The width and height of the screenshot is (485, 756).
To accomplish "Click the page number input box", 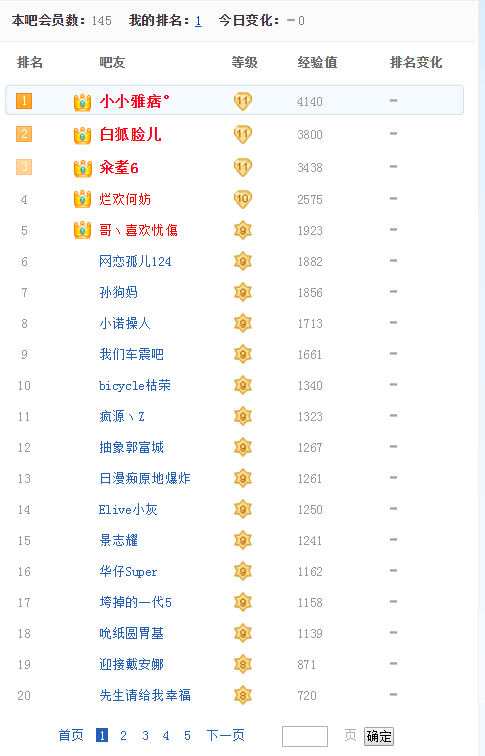I will tap(305, 736).
